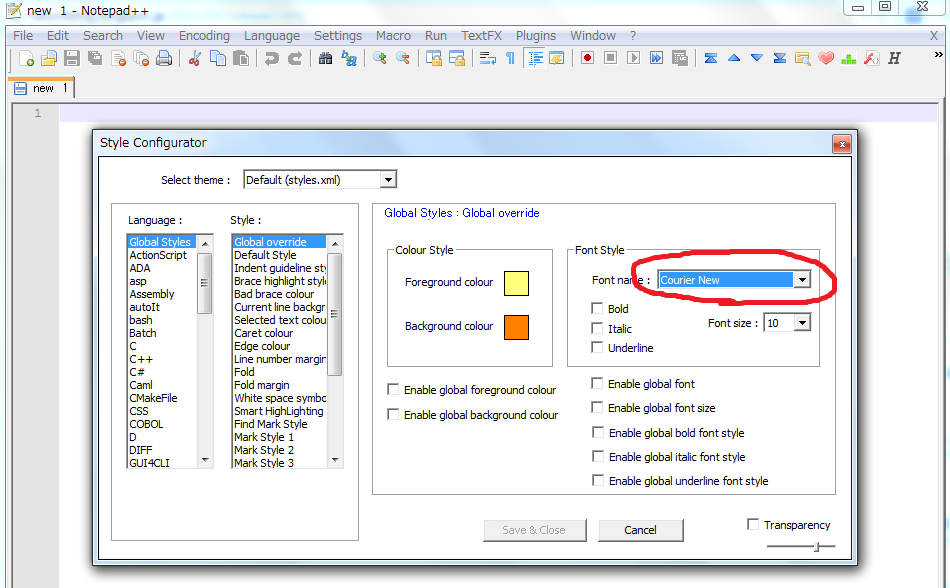The height and width of the screenshot is (588, 950).
Task: Click the Stop Recording macro icon
Action: point(610,58)
